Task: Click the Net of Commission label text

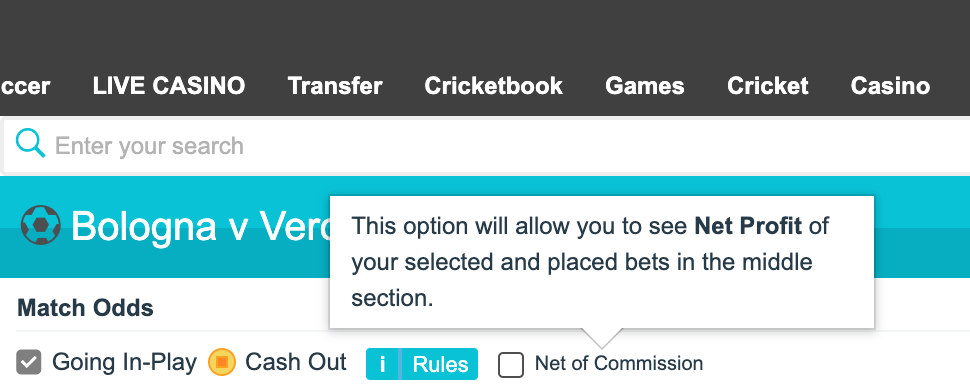Action: click(x=619, y=363)
